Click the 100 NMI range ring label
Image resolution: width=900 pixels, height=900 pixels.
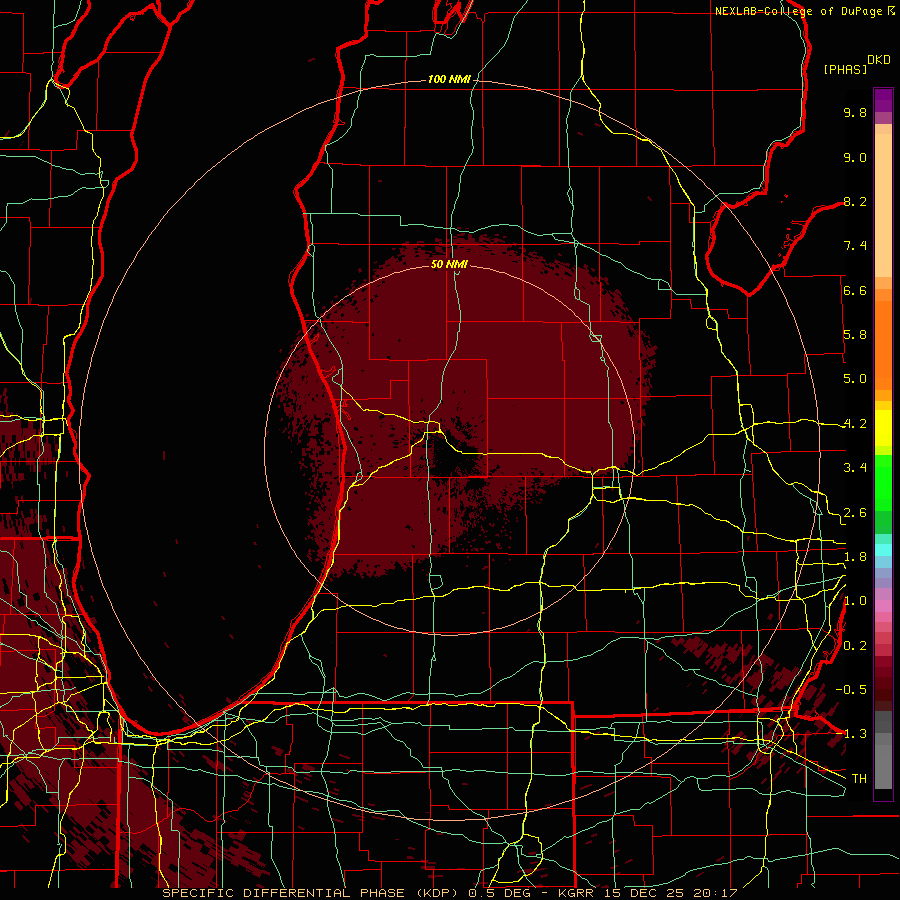(x=449, y=79)
